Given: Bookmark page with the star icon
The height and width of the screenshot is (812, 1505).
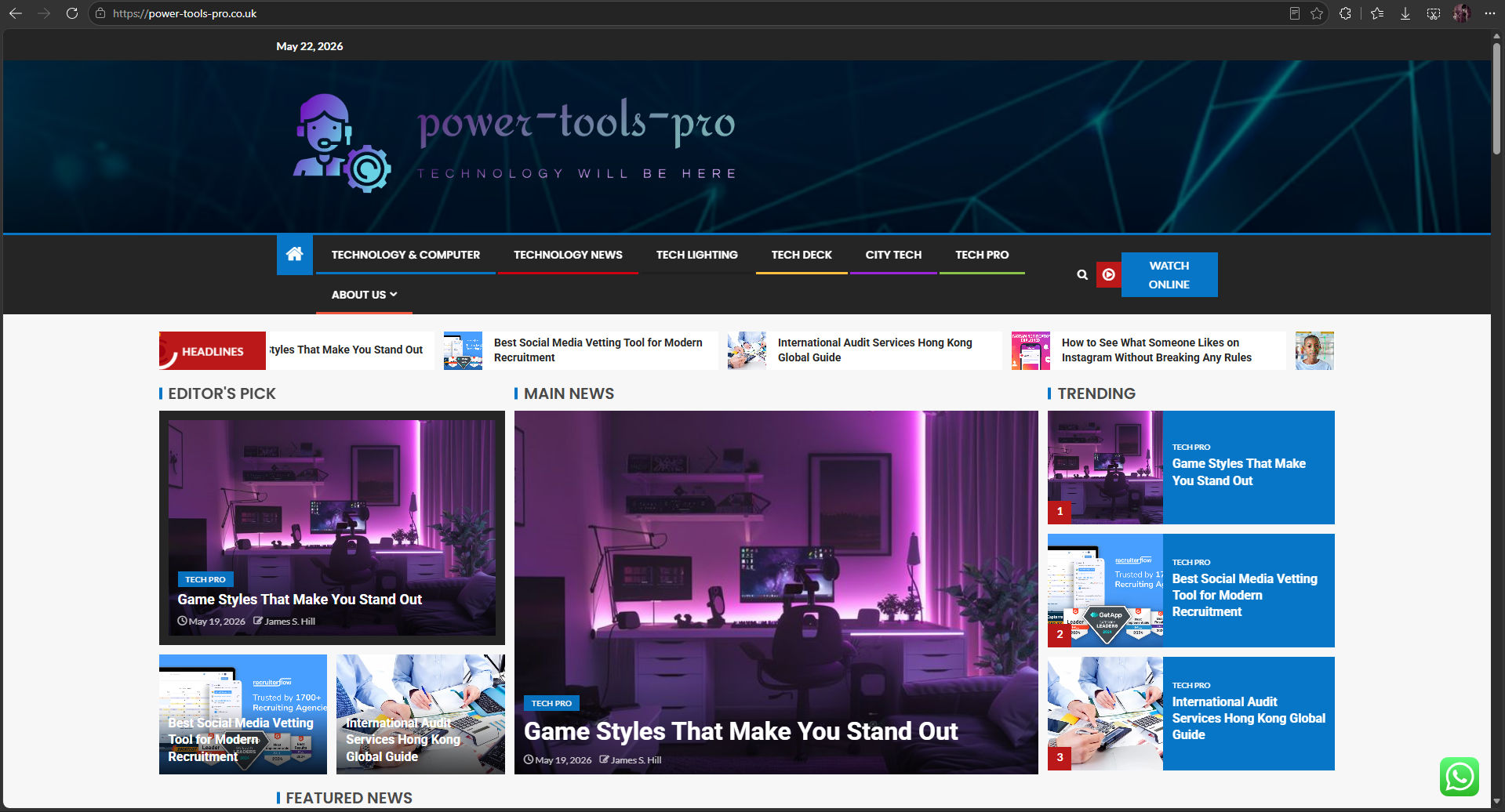Looking at the screenshot, I should pyautogui.click(x=1317, y=13).
